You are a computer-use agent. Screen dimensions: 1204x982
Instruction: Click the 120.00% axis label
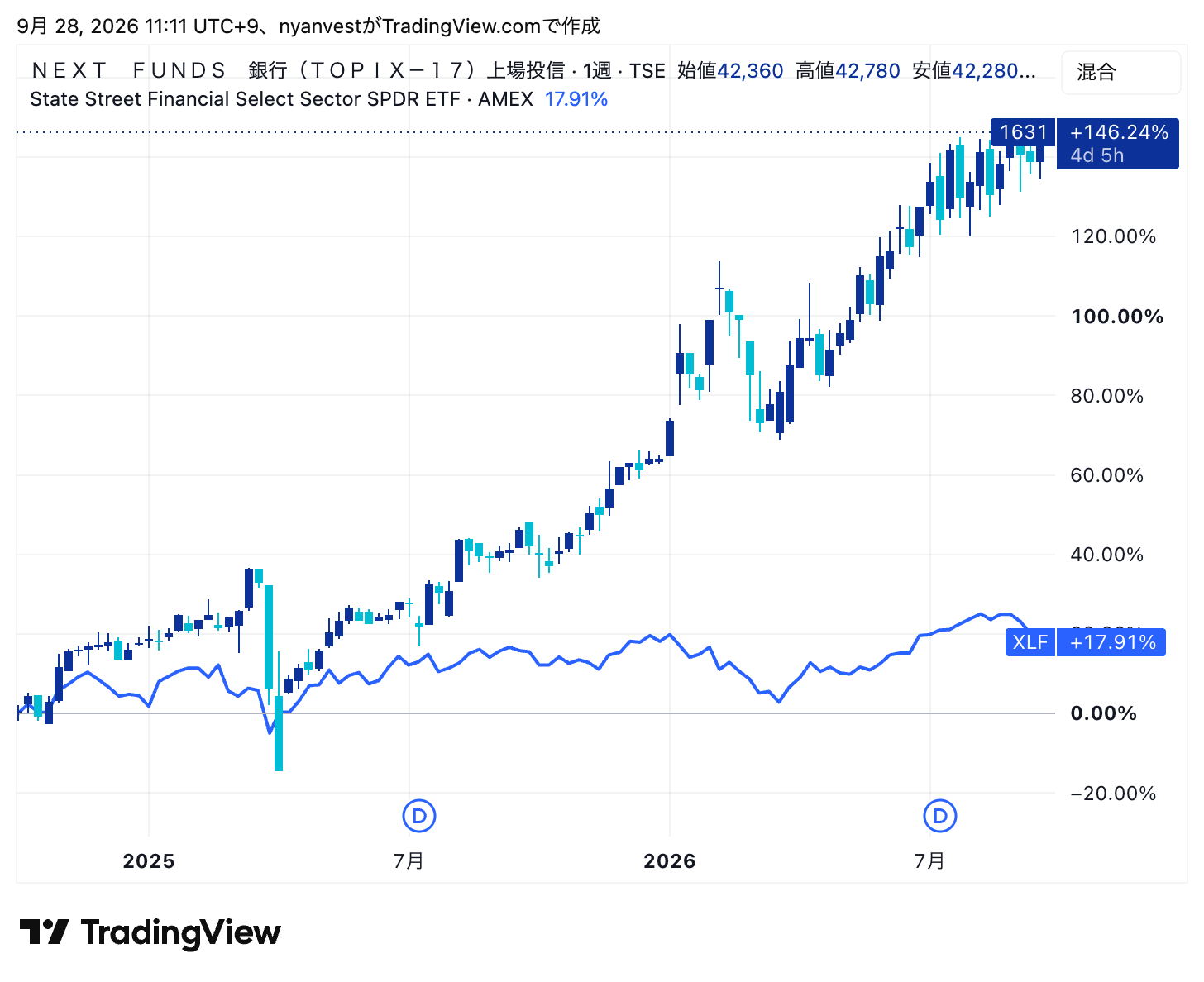tap(1113, 237)
